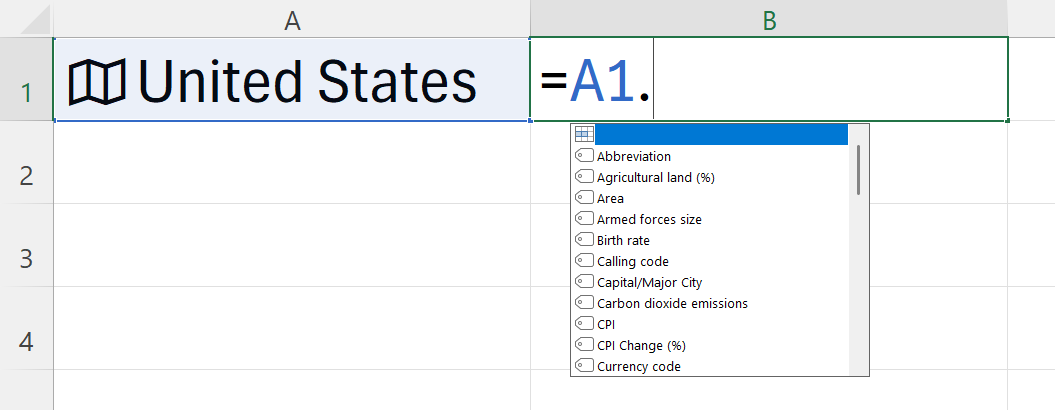Click the tag icon beside Armed forces size
Screen dimensions: 1055x410
click(x=584, y=218)
